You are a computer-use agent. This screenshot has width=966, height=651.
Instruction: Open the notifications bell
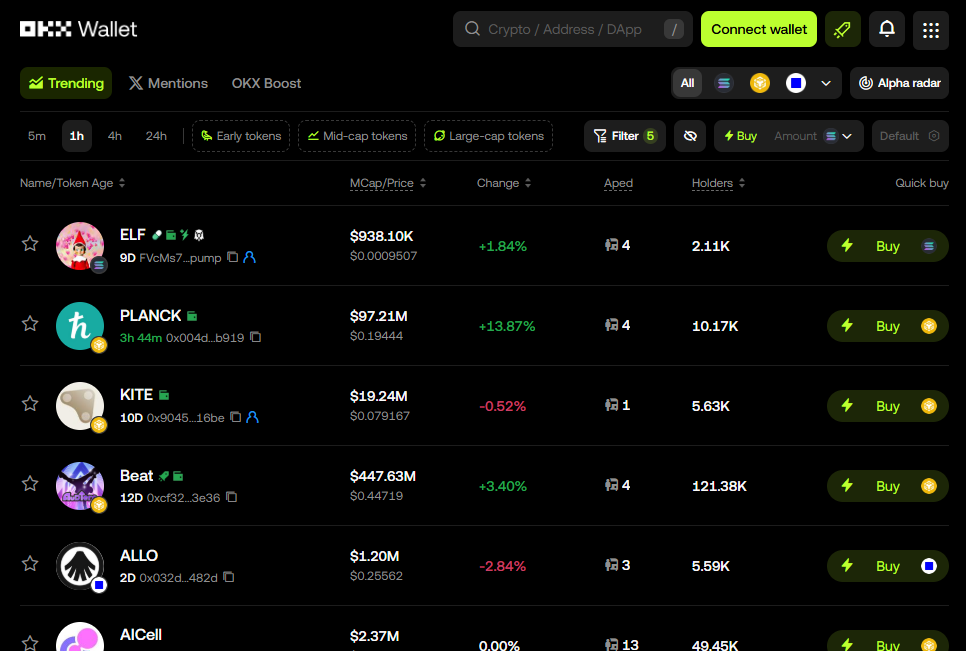click(x=886, y=30)
